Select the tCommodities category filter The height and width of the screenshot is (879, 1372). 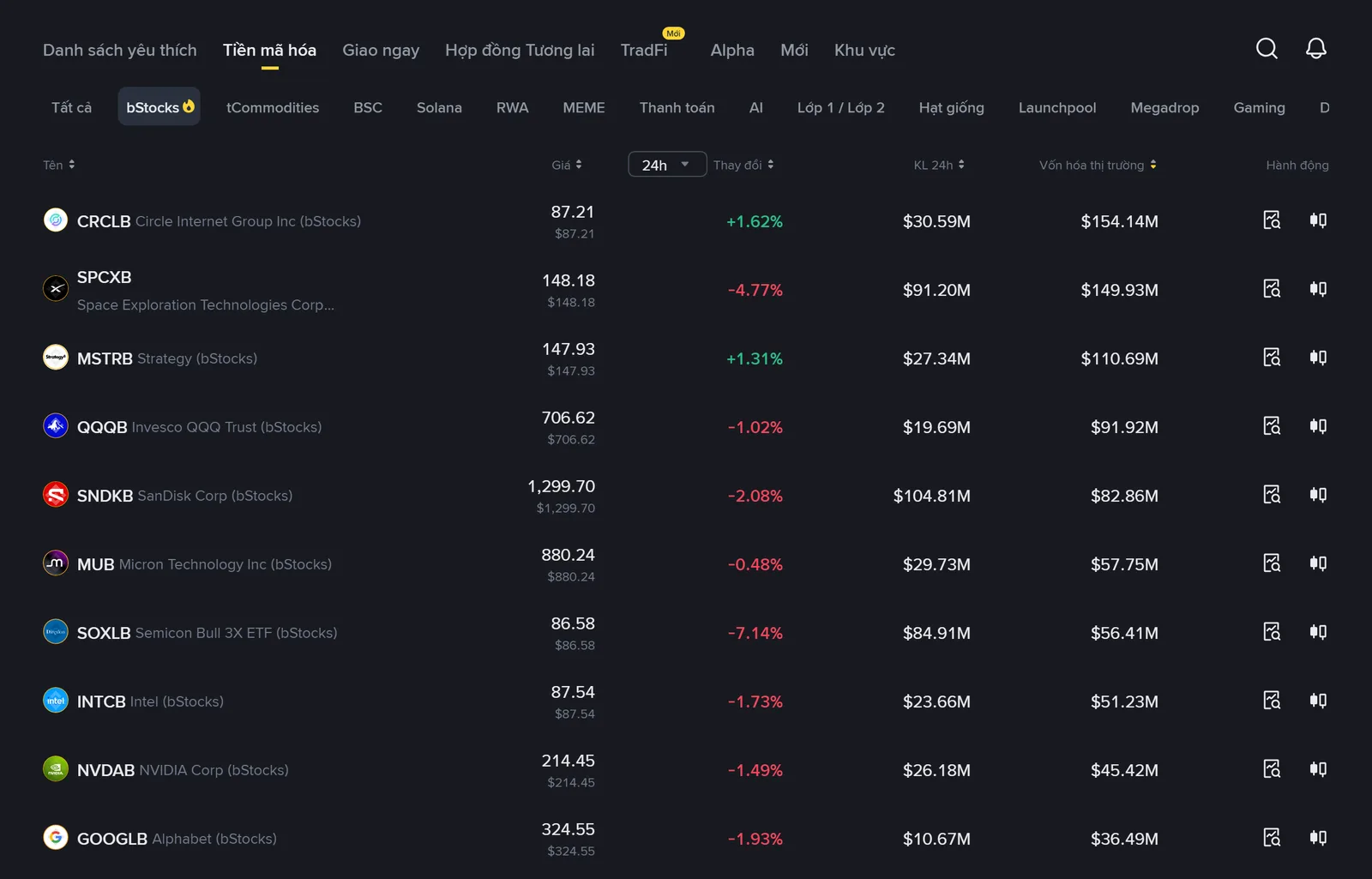[x=273, y=107]
